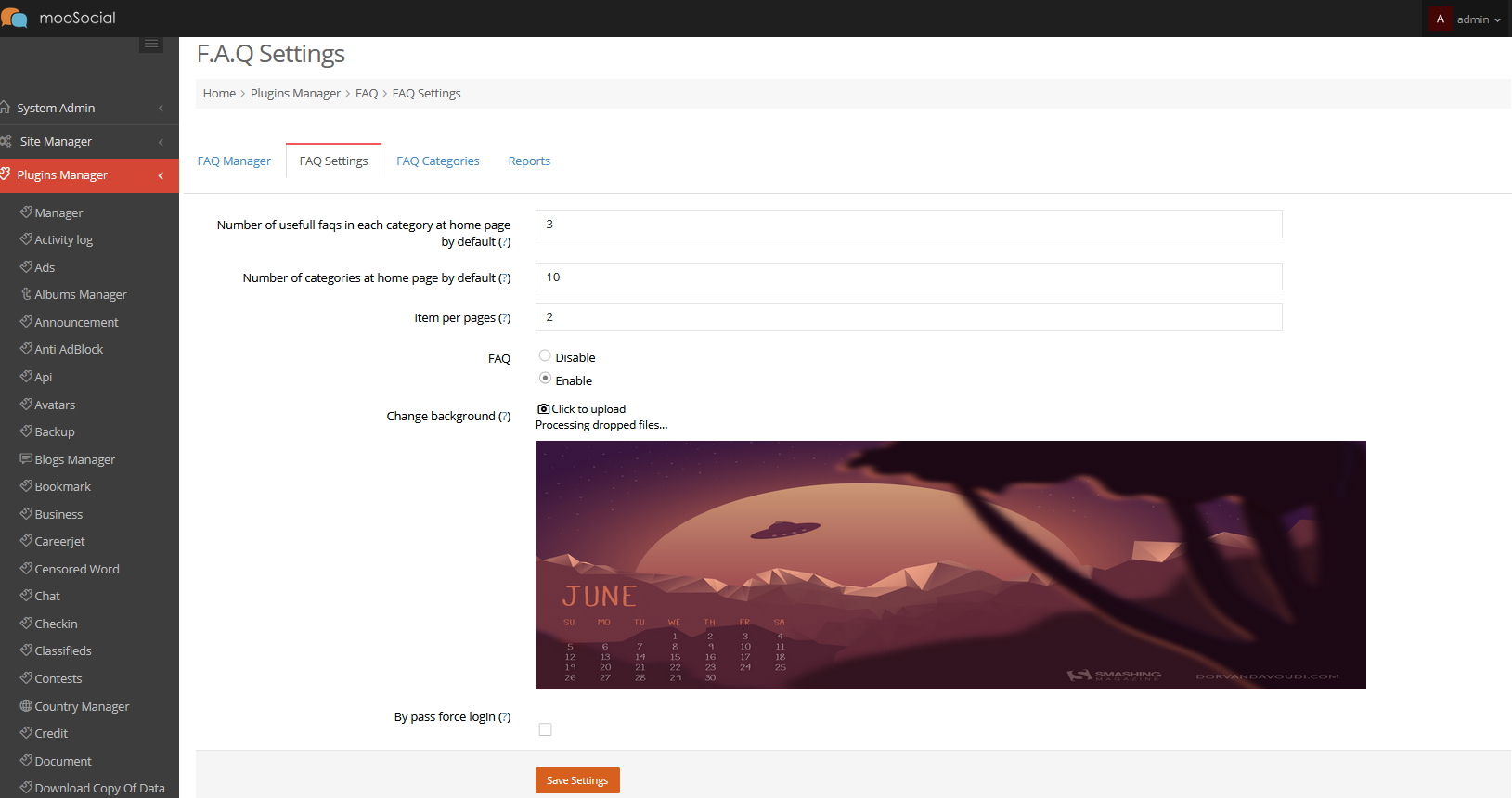The width and height of the screenshot is (1512, 798).
Task: Open Plugins Manager breadcrumb link
Action: [x=295, y=94]
